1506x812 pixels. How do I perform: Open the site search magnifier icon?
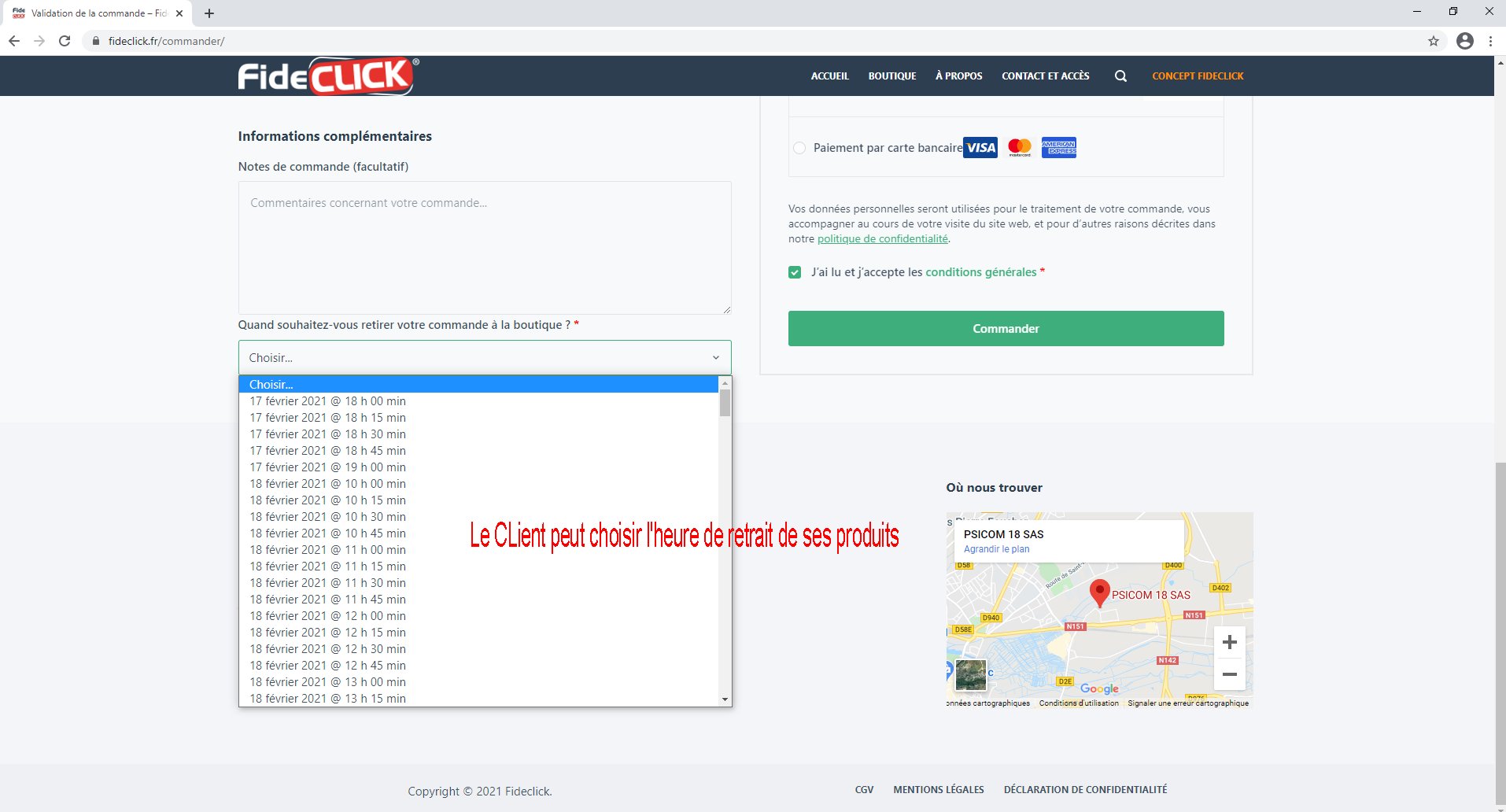[1120, 76]
